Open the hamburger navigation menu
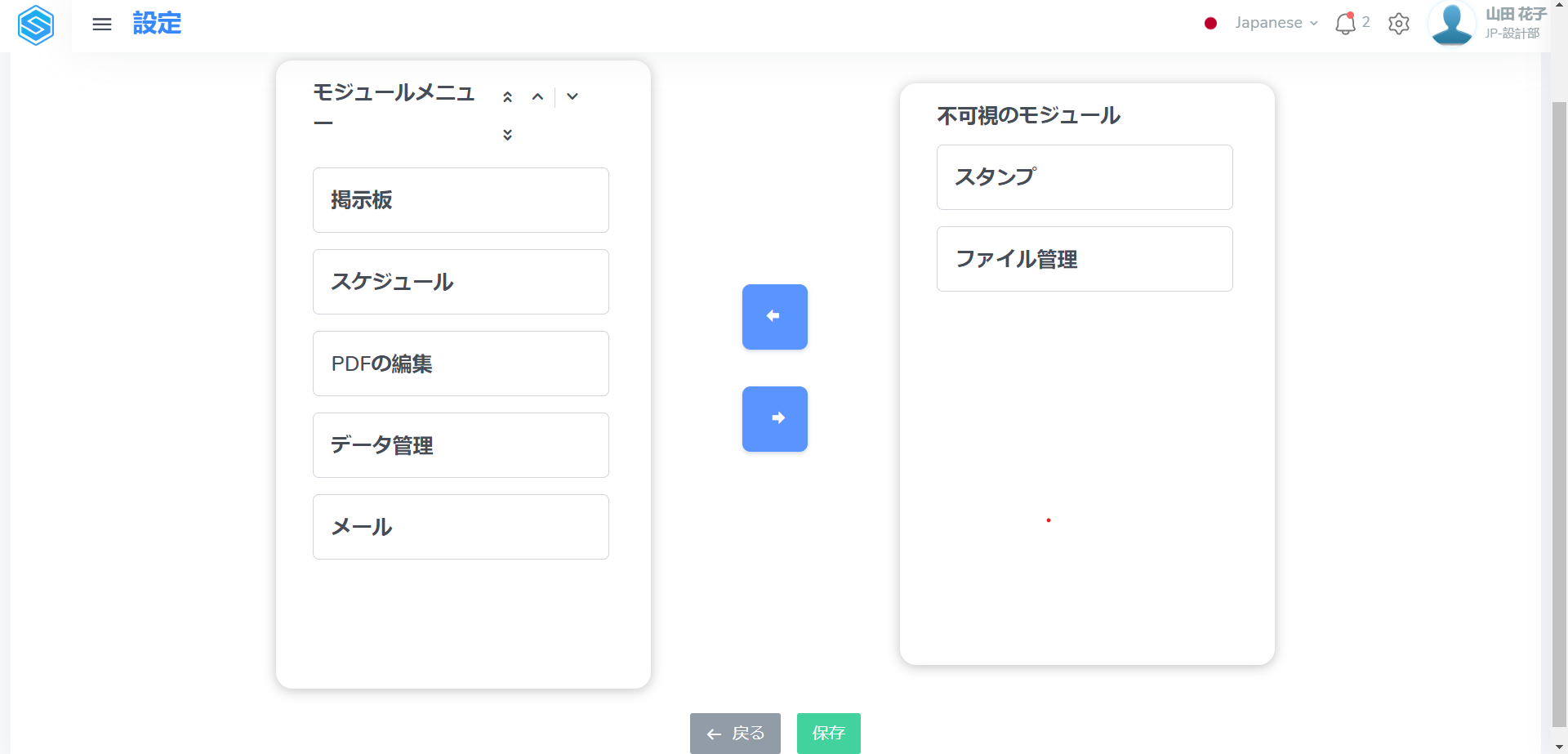 click(x=102, y=25)
